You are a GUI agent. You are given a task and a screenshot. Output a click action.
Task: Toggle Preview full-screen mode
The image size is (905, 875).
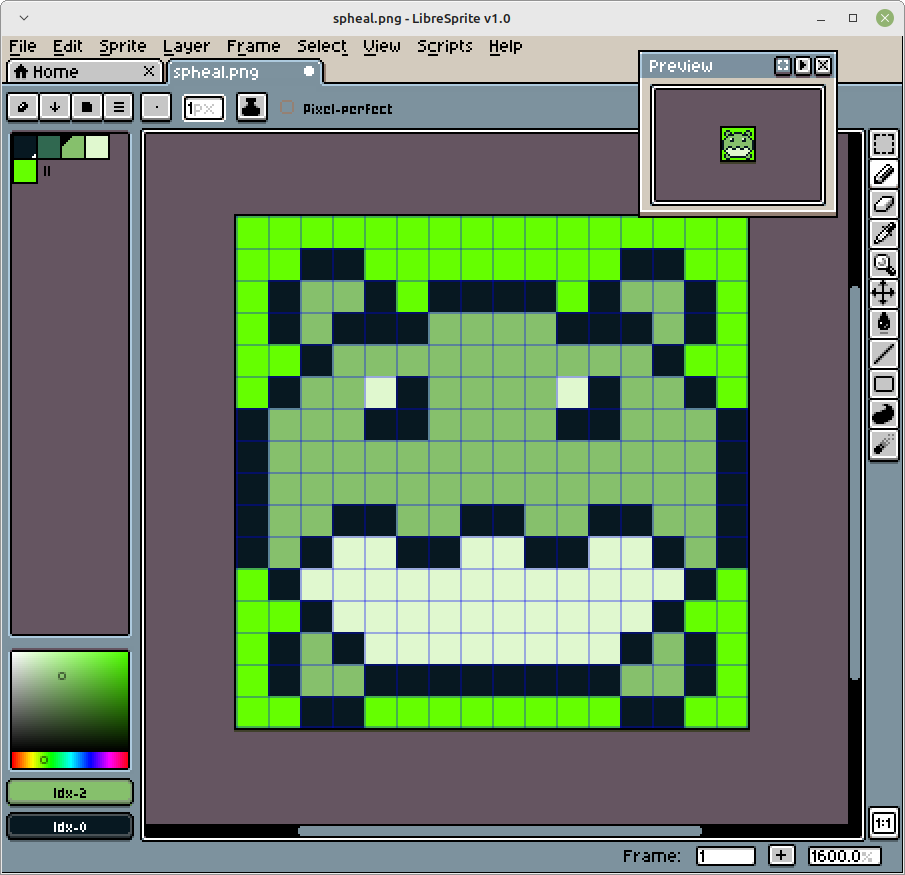[783, 66]
